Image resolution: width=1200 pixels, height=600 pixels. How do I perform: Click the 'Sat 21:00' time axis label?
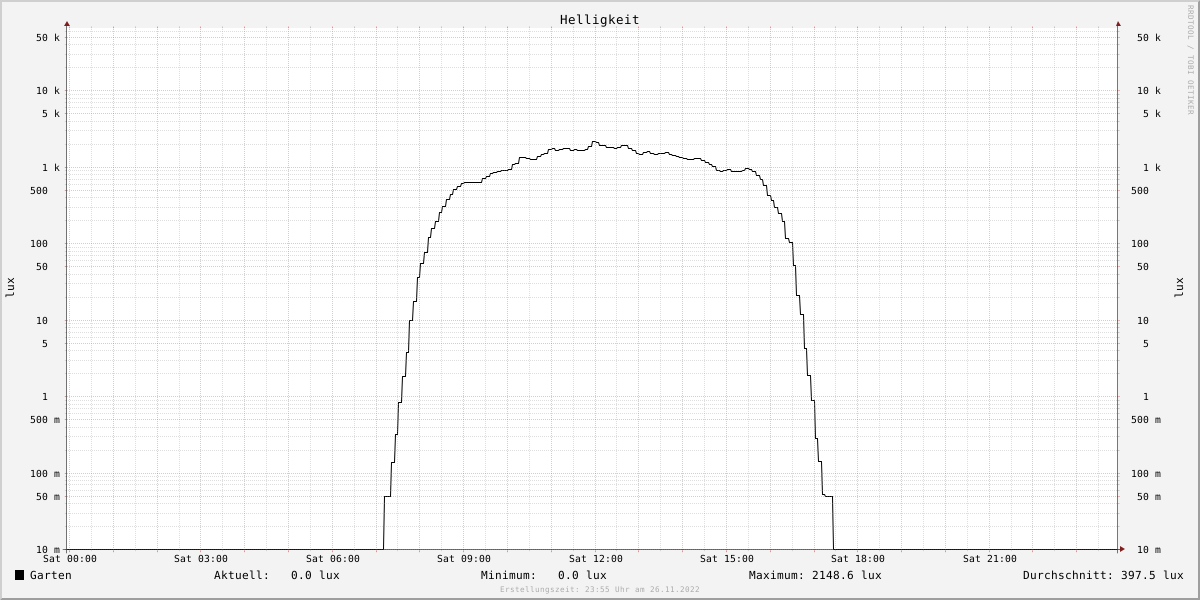990,559
